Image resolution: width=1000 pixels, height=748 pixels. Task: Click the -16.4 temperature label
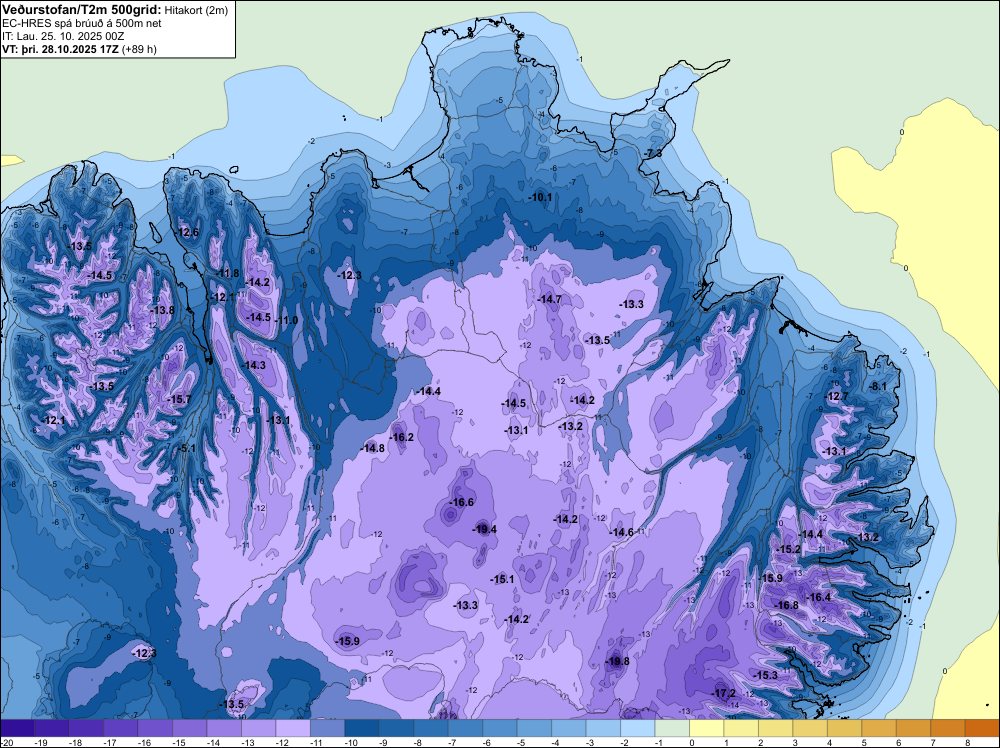[x=818, y=598]
